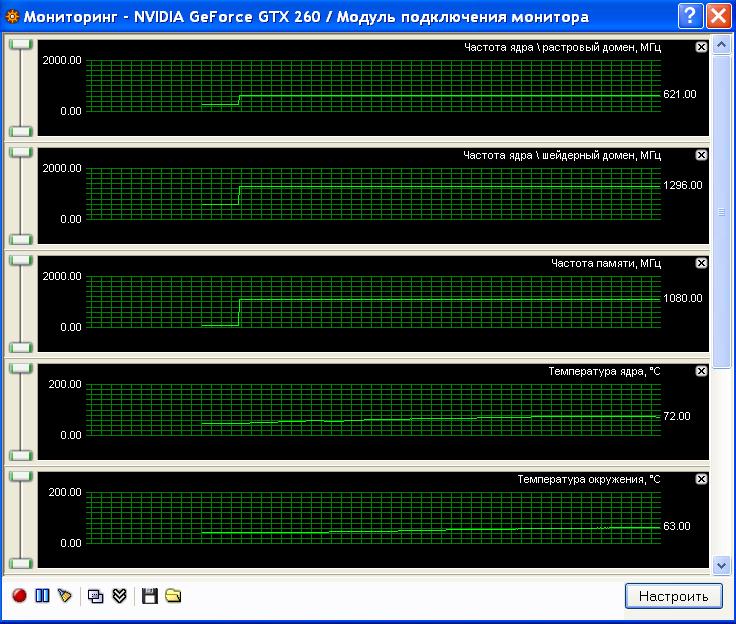This screenshot has height=624, width=736.
Task: Click the overlapping windows icon in toolbar
Action: point(95,596)
